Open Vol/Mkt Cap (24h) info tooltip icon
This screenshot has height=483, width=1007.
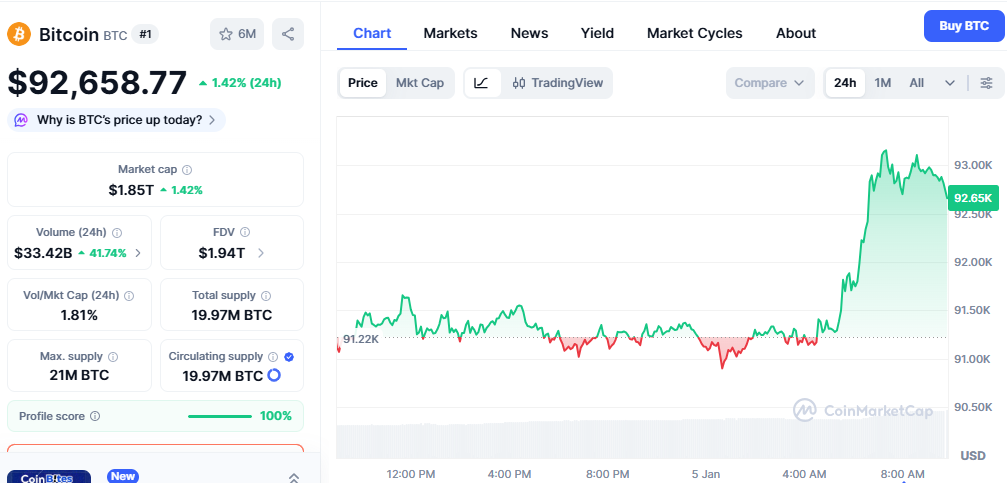tap(129, 296)
